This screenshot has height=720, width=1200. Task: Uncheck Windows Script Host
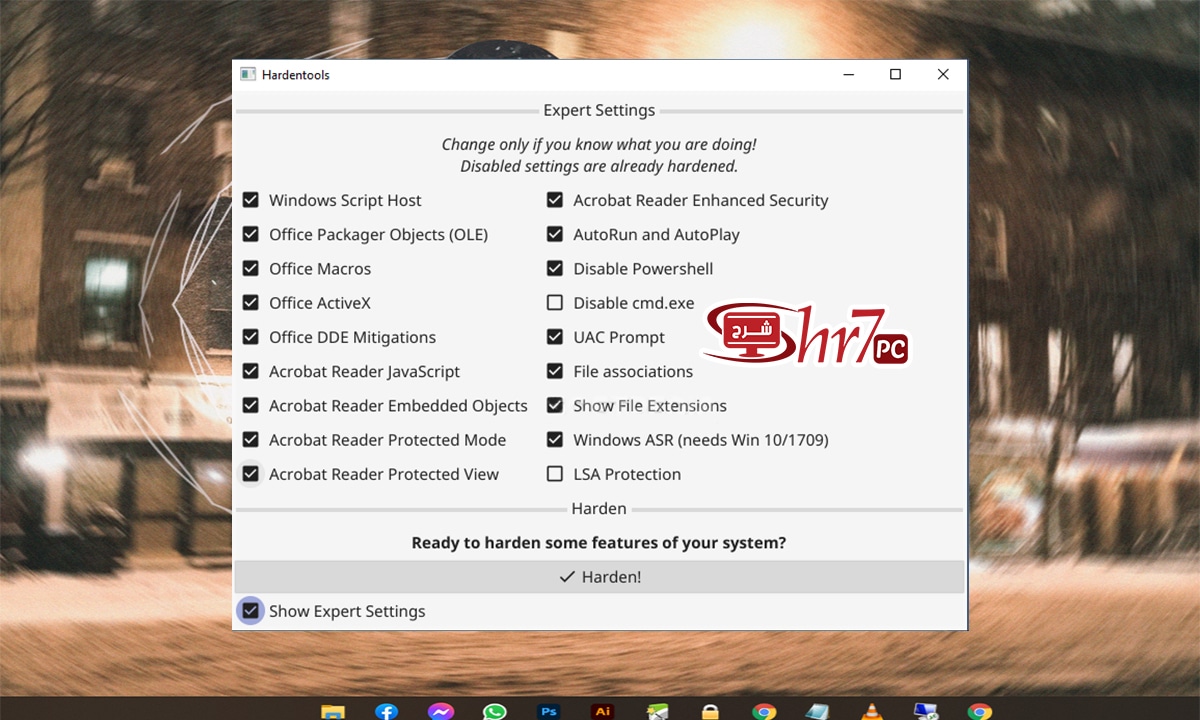click(x=250, y=200)
